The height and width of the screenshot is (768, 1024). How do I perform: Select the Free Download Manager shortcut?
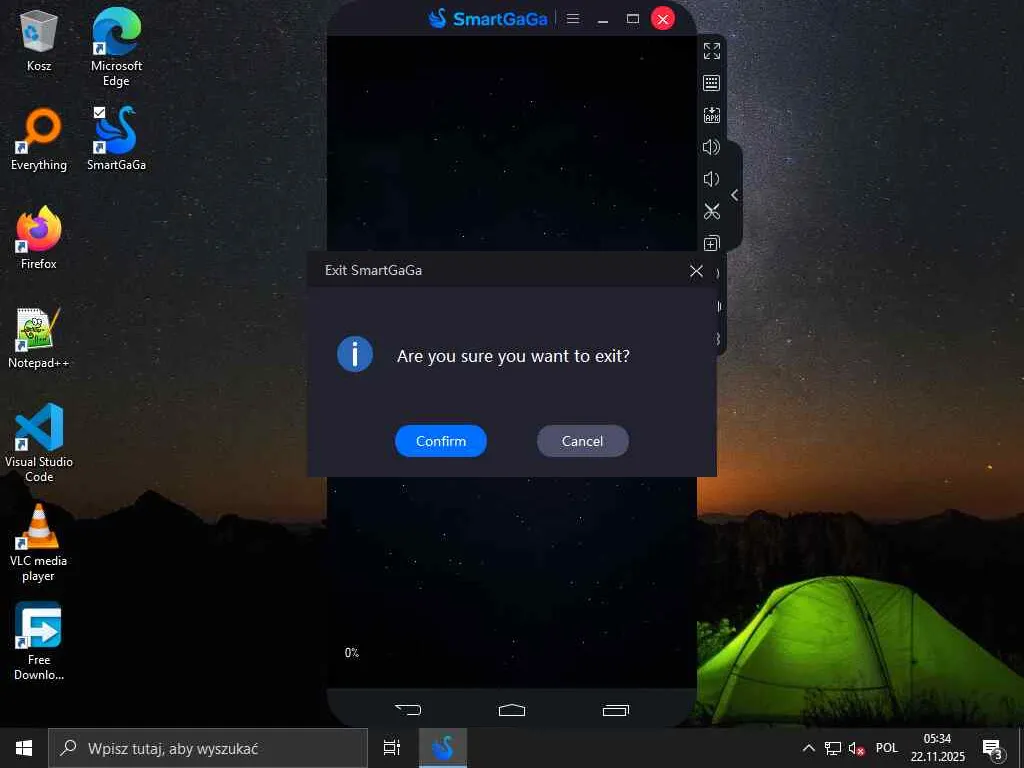click(x=39, y=641)
